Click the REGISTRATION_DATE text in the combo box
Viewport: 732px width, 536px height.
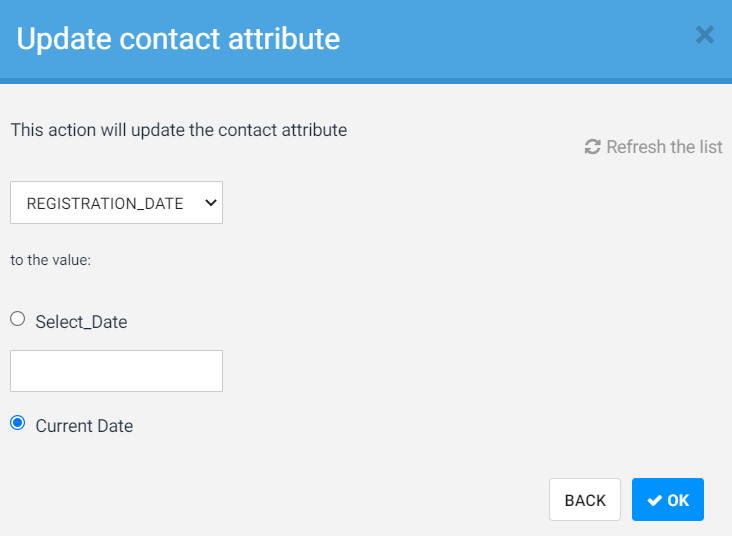(105, 204)
